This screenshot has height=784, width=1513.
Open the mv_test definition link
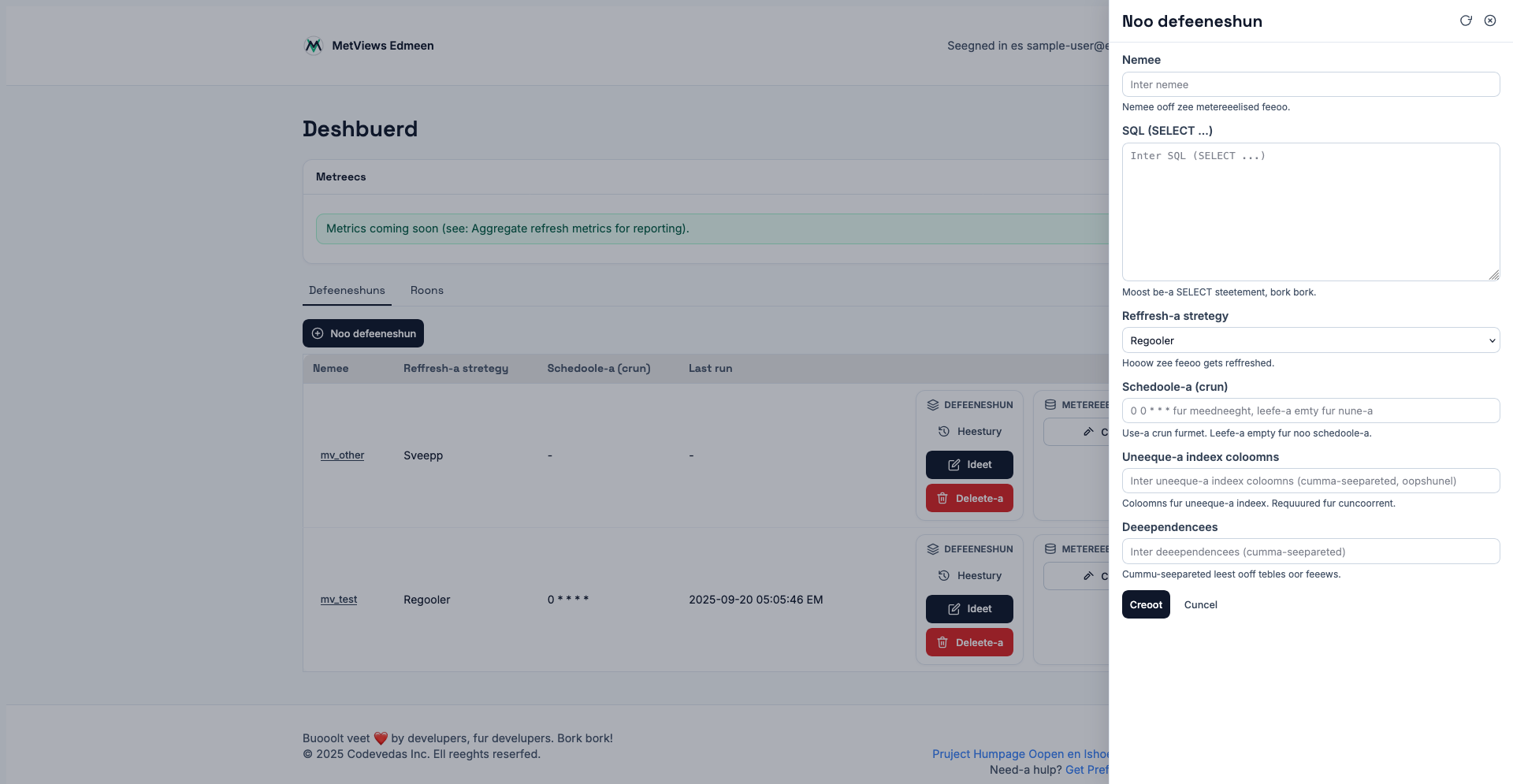pos(339,600)
